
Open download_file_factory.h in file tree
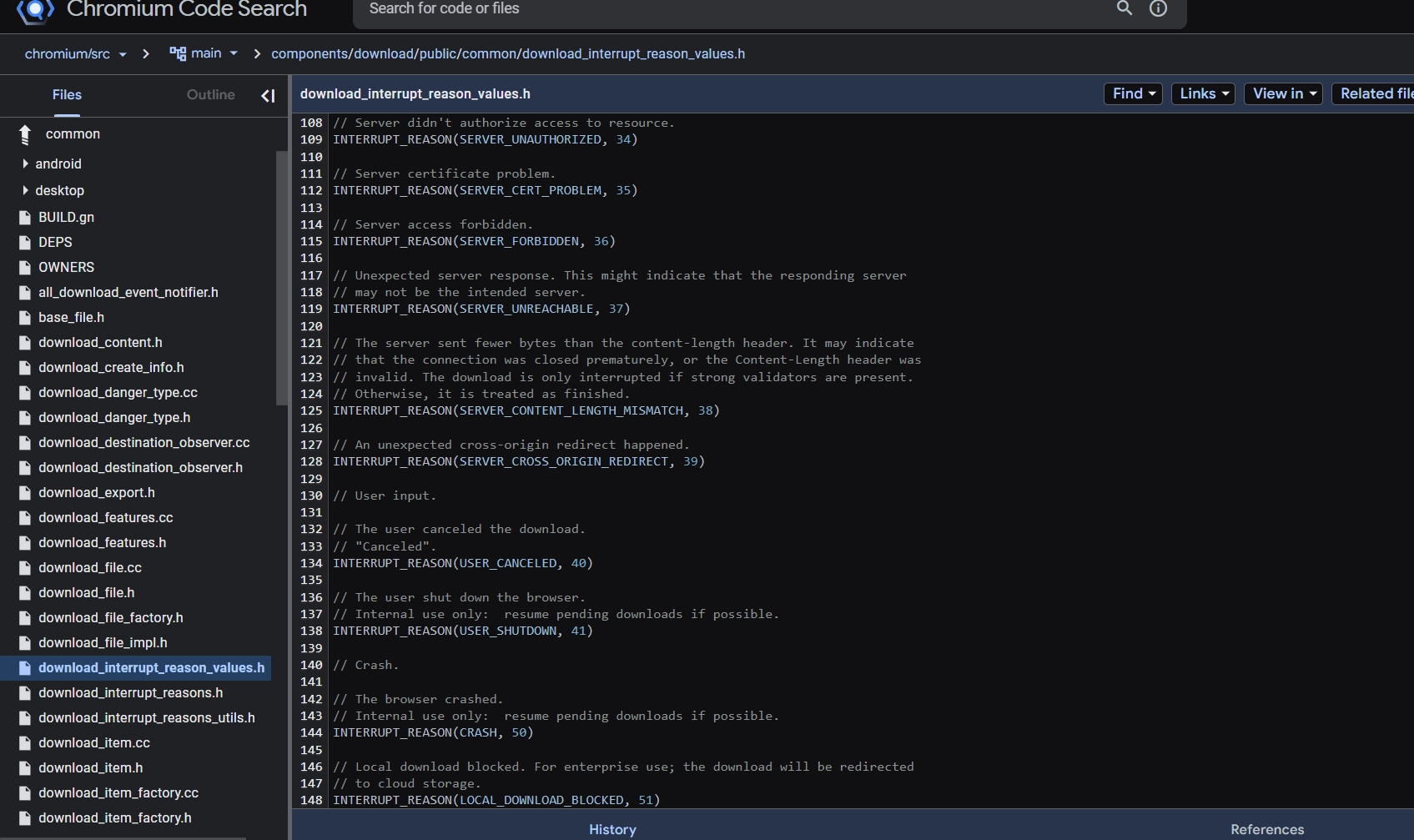click(111, 618)
